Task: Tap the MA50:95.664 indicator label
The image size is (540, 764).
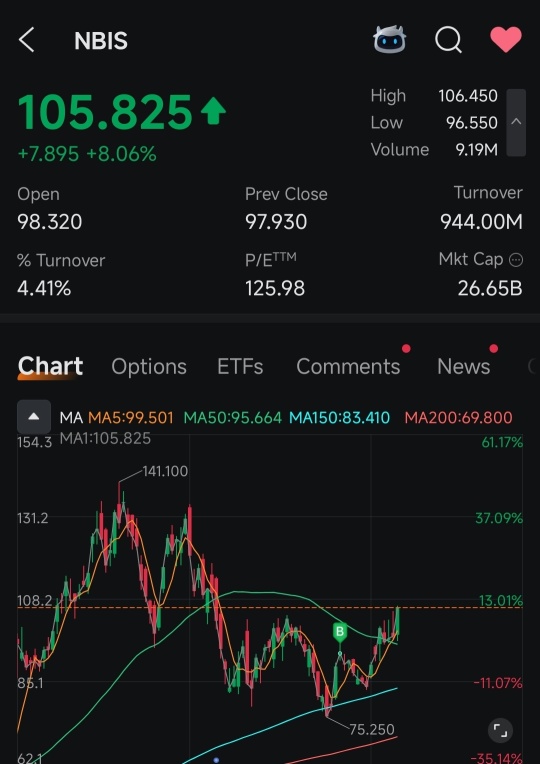Action: pyautogui.click(x=232, y=418)
